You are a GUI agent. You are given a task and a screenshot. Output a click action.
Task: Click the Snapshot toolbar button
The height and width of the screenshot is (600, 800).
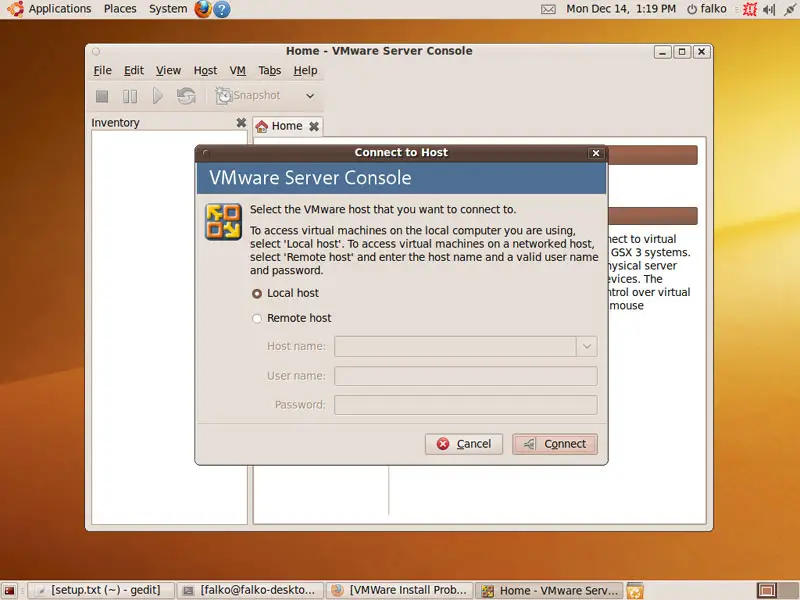tap(249, 96)
